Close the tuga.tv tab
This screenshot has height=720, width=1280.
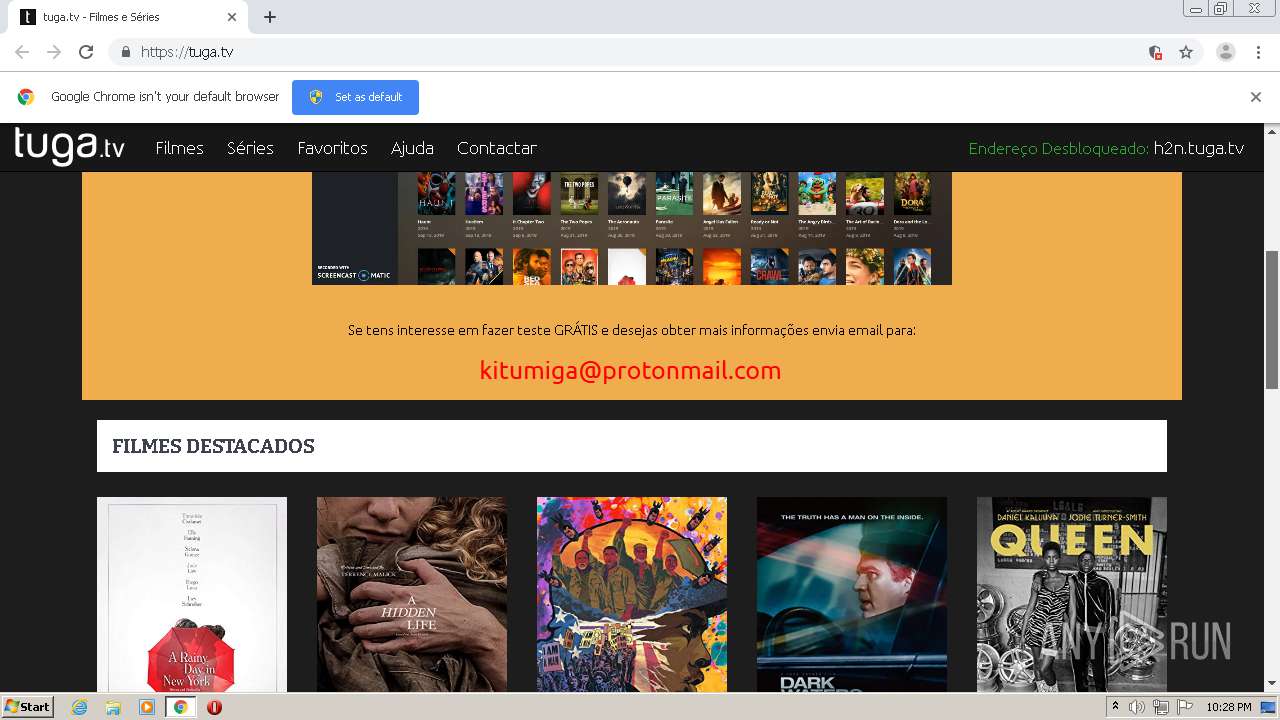pos(232,17)
